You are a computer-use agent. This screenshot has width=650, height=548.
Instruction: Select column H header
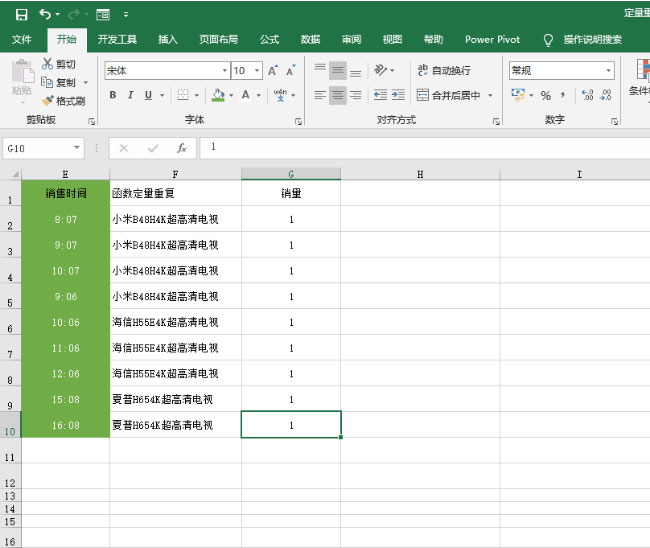pos(420,174)
